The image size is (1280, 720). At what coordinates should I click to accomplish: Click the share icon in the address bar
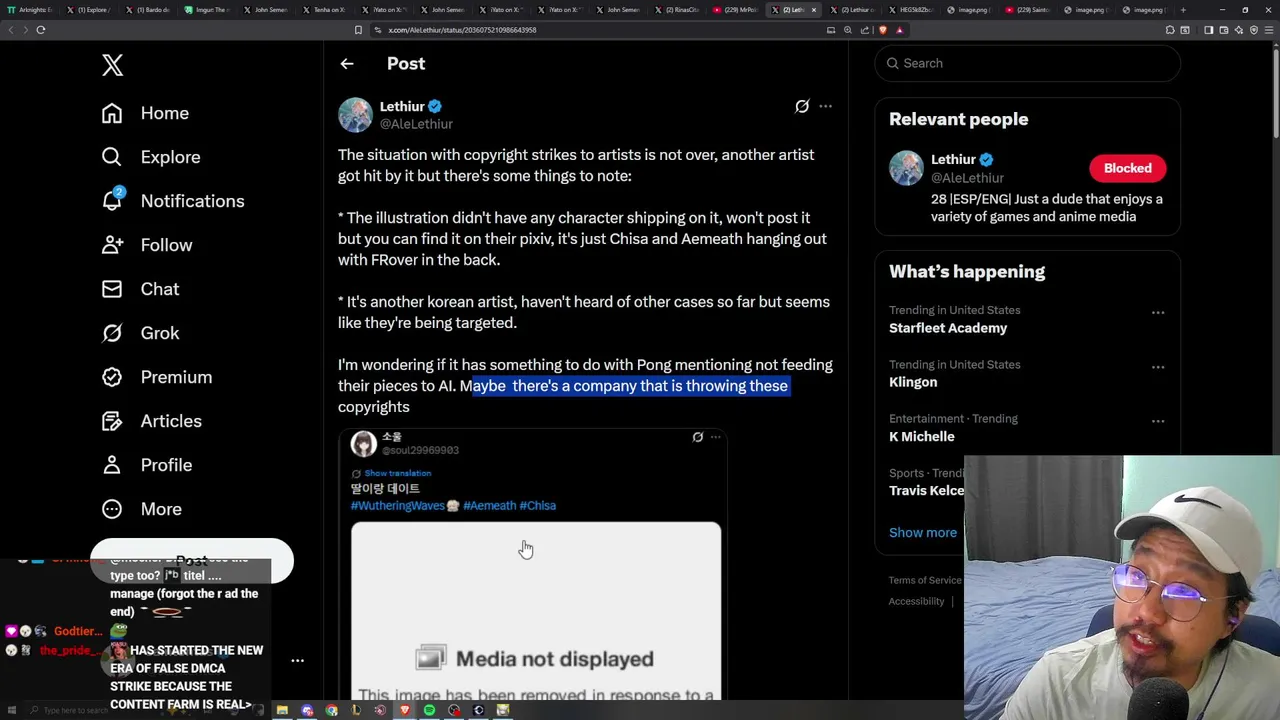coord(865,30)
